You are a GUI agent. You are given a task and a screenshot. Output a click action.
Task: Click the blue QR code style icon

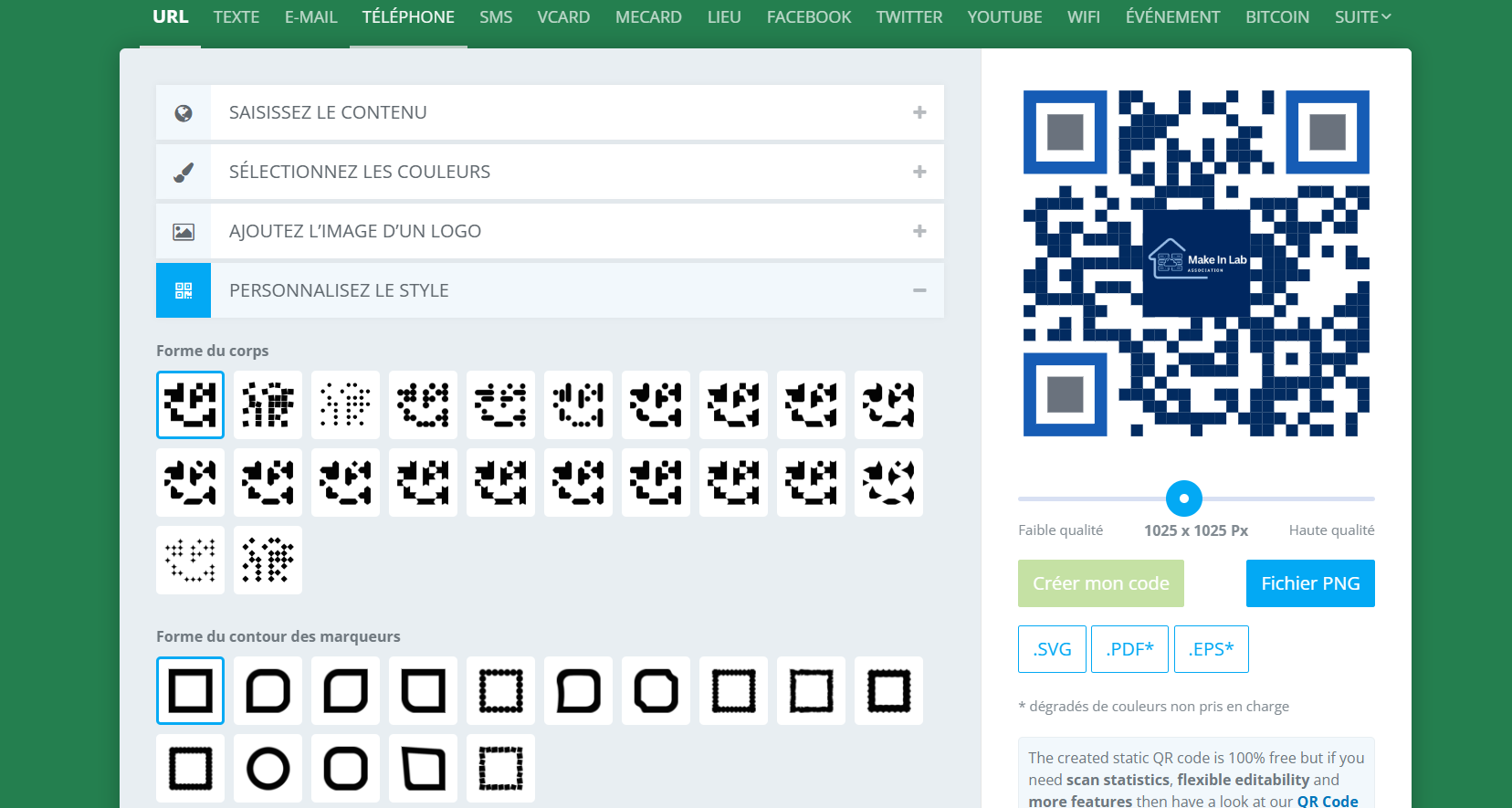tap(184, 290)
